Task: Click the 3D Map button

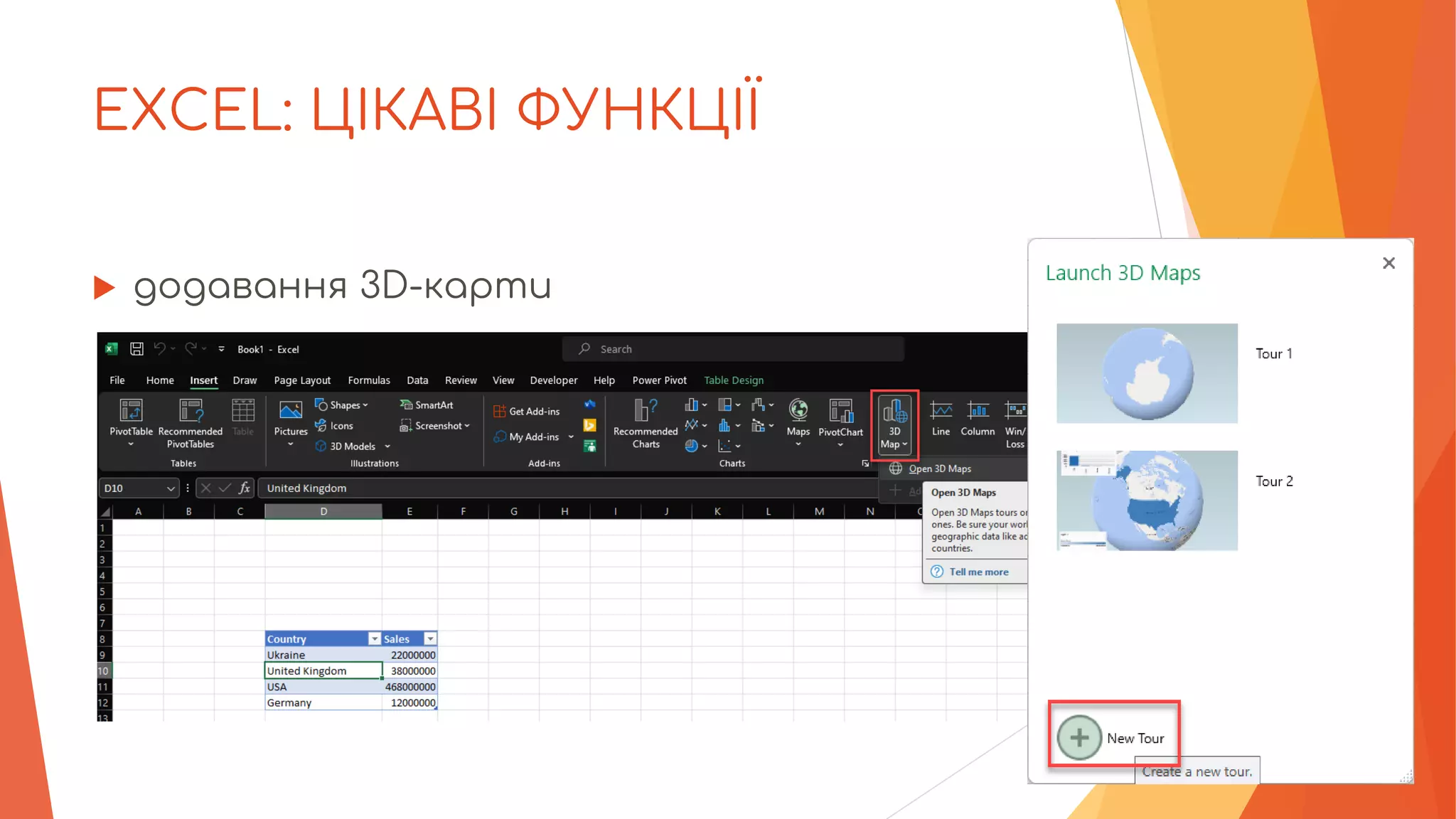Action: (x=894, y=424)
